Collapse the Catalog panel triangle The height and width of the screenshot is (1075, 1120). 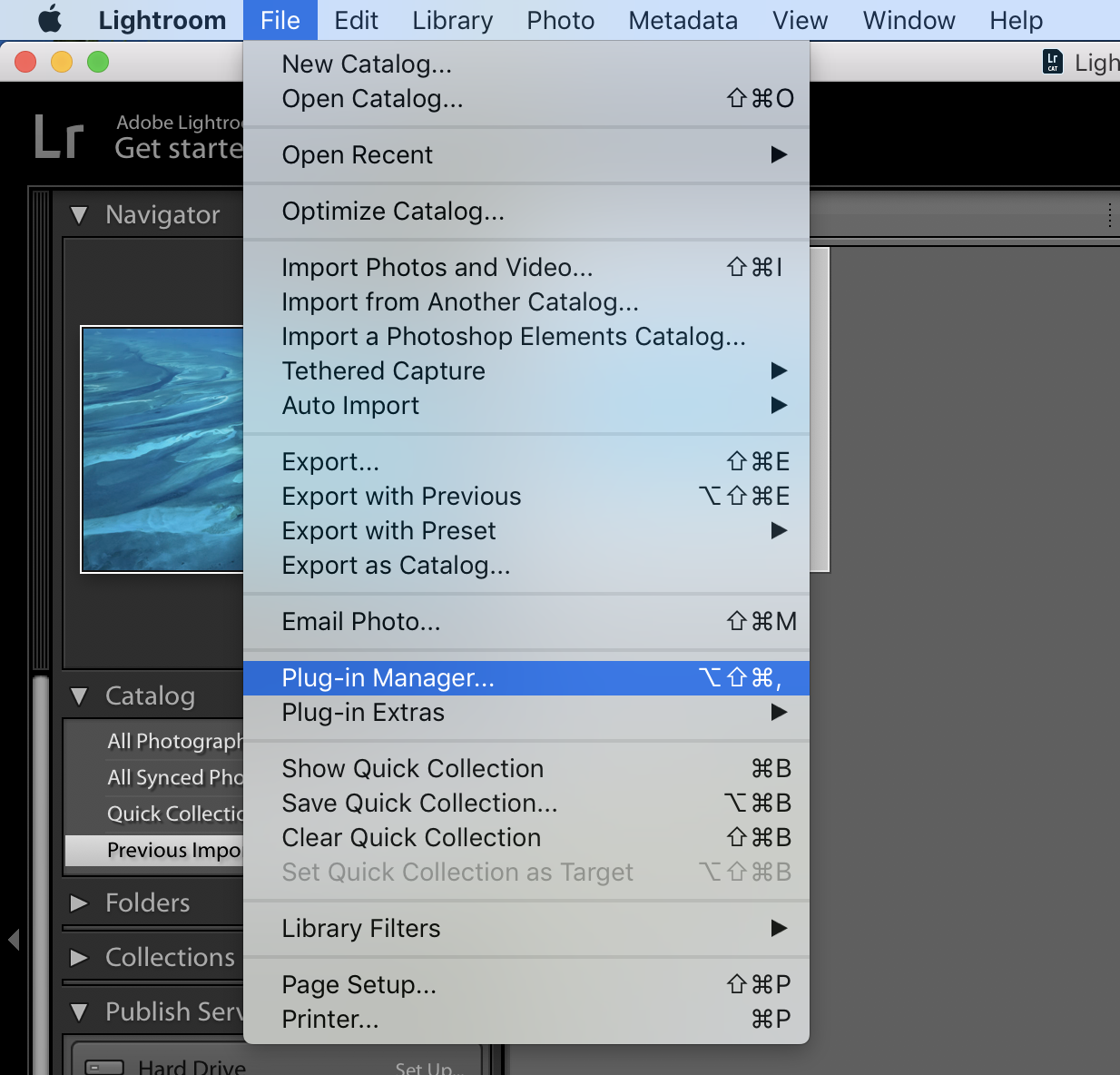click(x=80, y=696)
